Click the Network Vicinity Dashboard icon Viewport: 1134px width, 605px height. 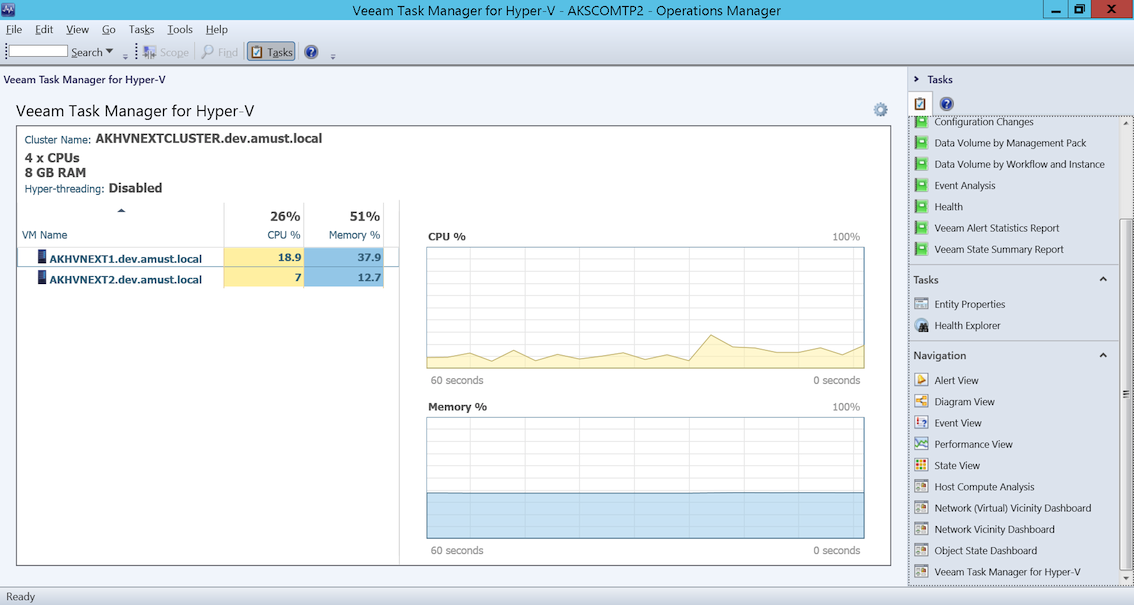[921, 529]
